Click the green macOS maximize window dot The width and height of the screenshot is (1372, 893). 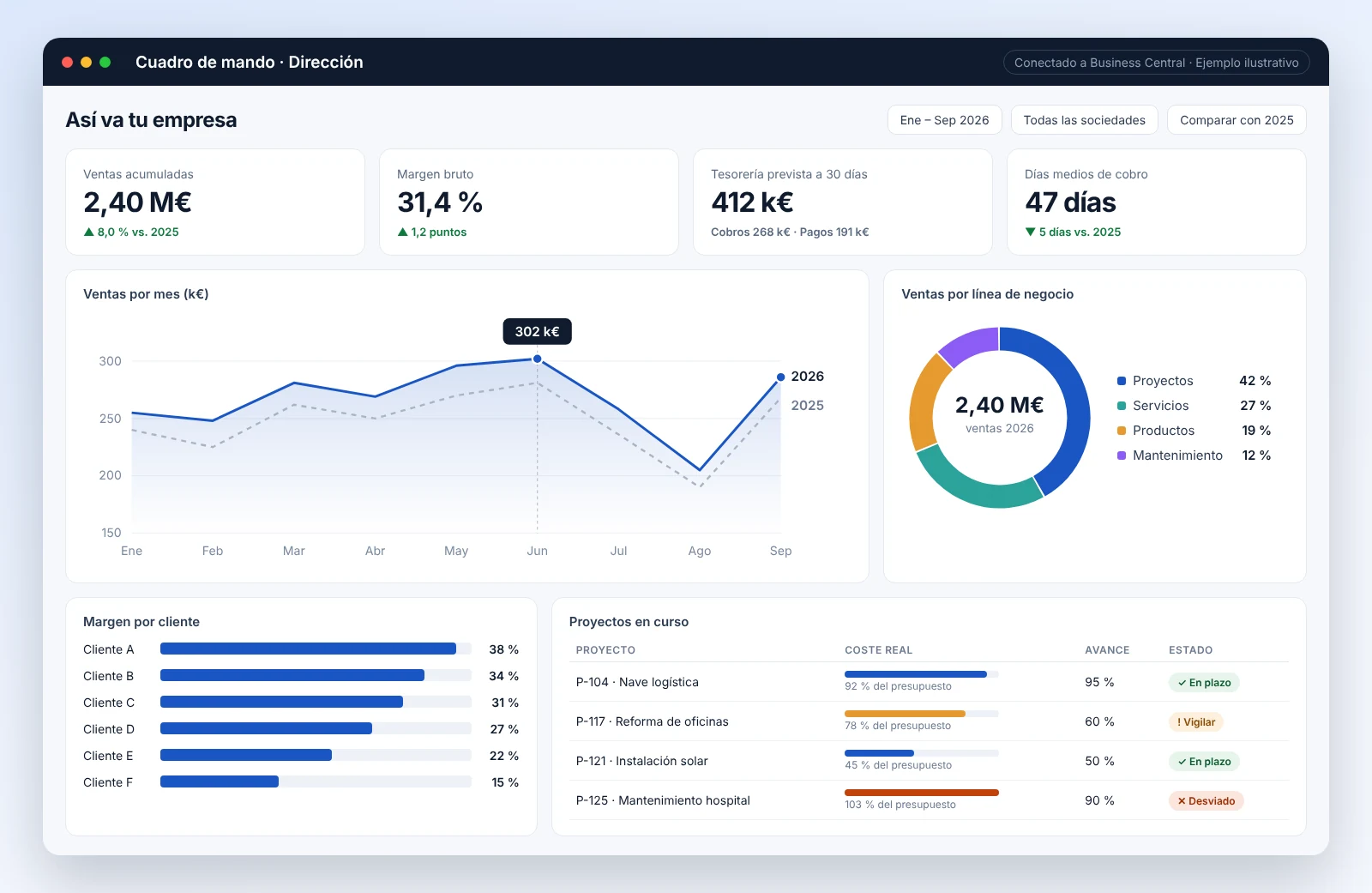[x=105, y=63]
